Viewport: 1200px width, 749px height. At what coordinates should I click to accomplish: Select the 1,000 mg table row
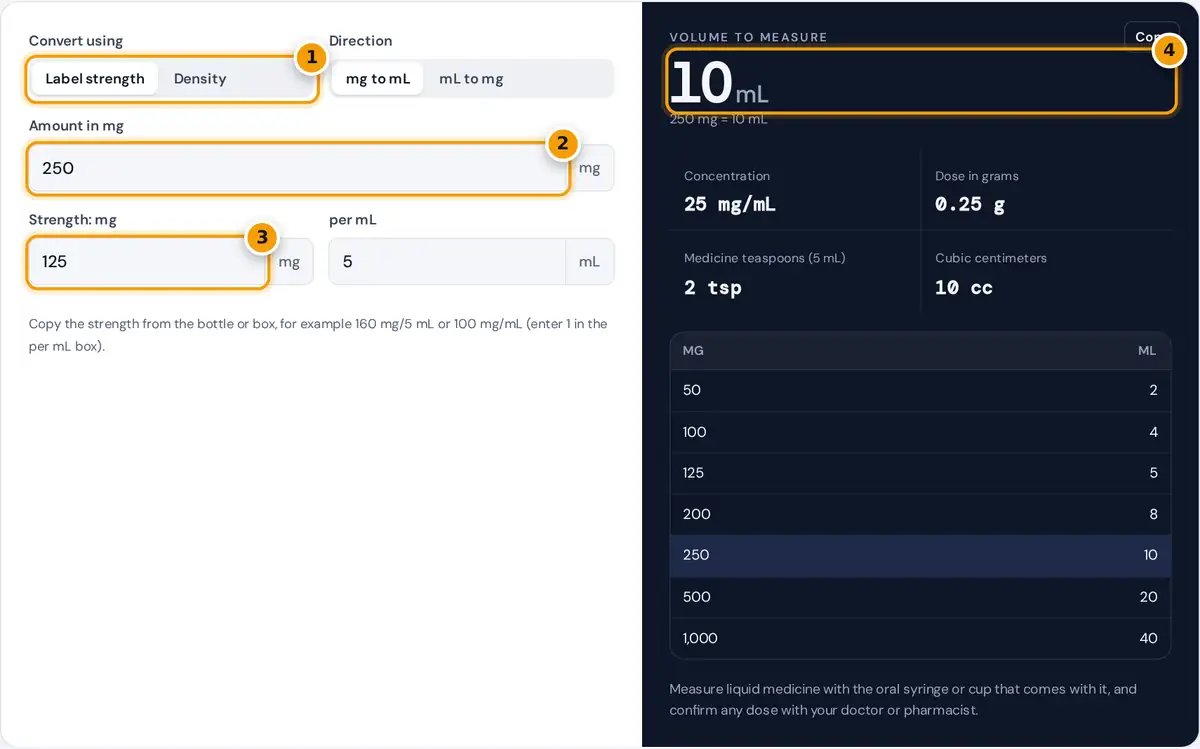click(920, 638)
